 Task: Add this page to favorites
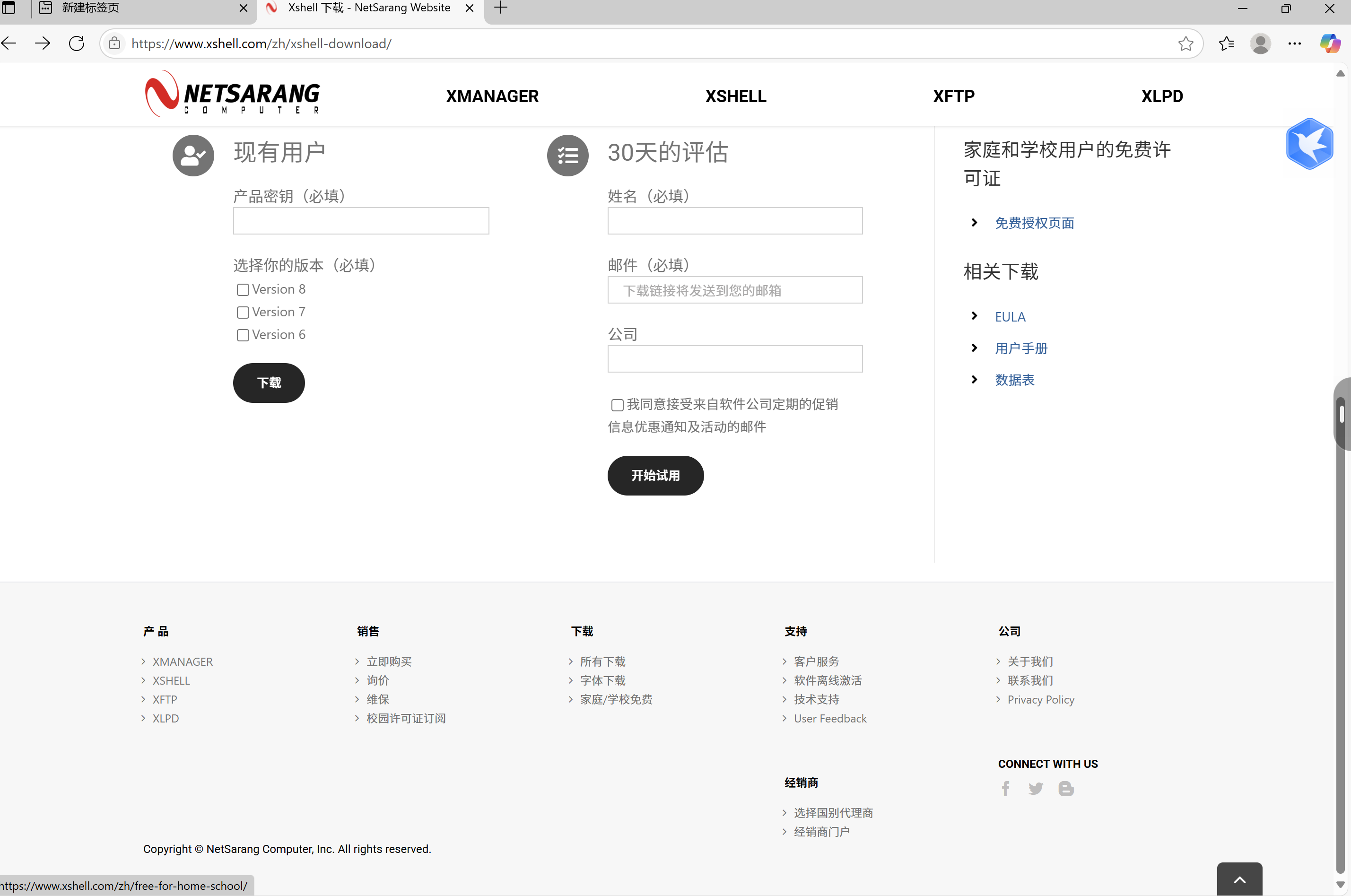[x=1186, y=43]
